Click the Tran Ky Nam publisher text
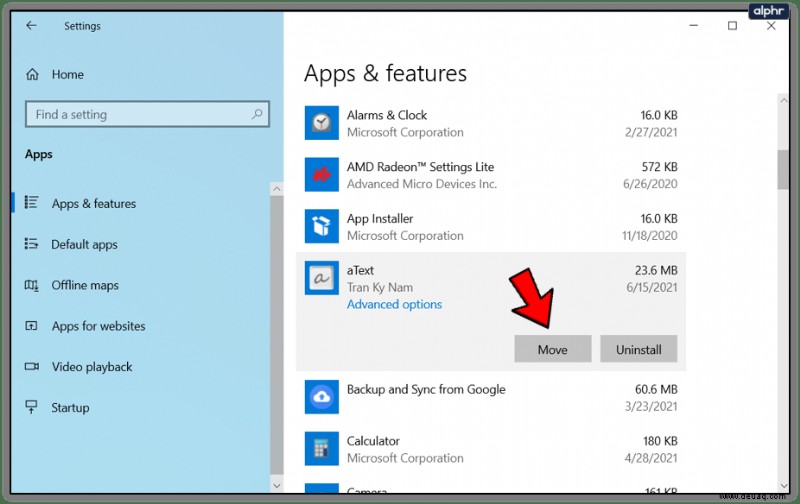Viewport: 800px width, 504px height. pyautogui.click(x=380, y=287)
